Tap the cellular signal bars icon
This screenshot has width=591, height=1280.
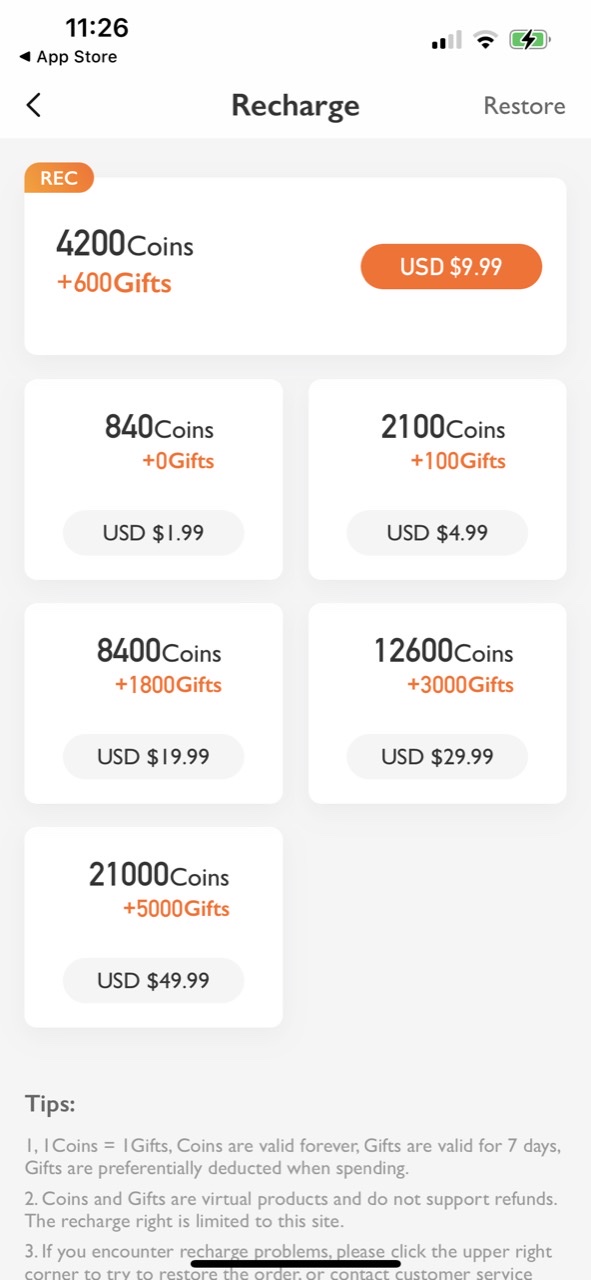[446, 40]
